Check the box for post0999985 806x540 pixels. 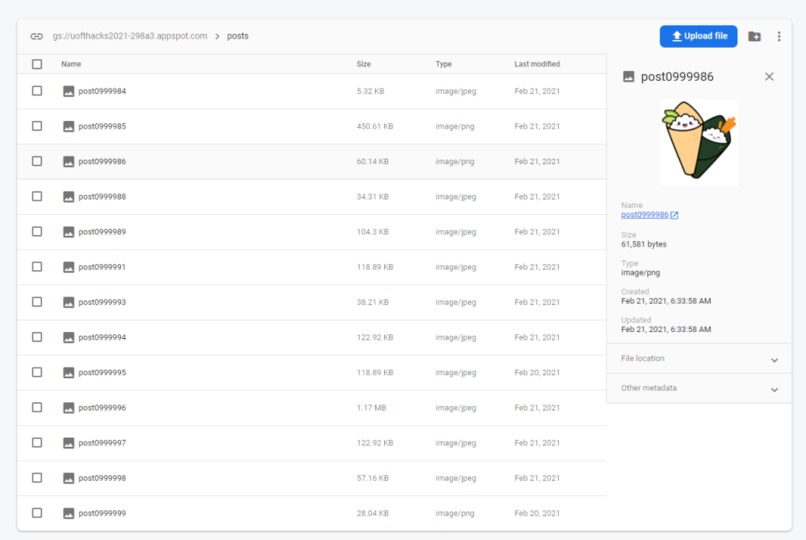pyautogui.click(x=37, y=126)
